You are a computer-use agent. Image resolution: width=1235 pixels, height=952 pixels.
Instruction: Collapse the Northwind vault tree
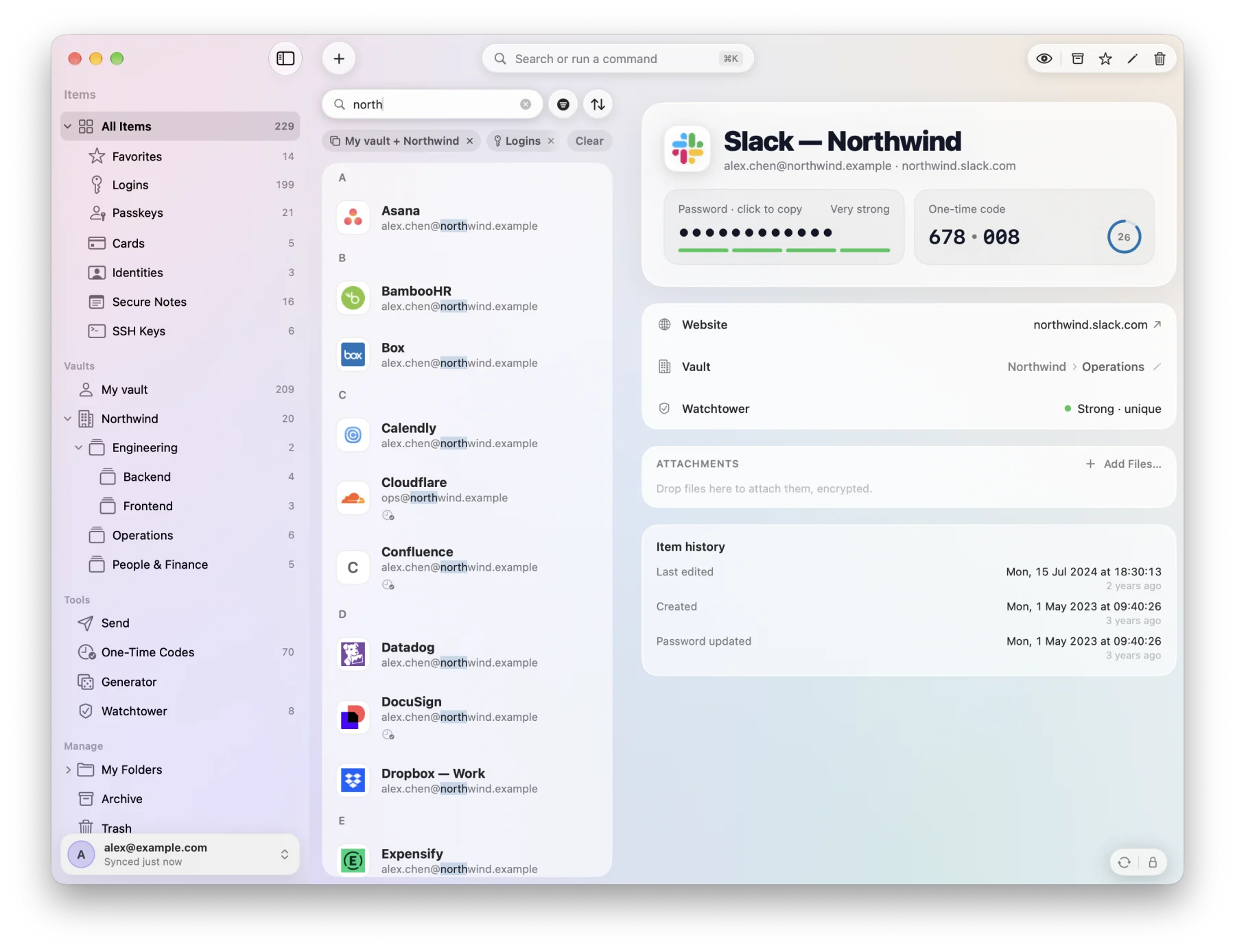(x=68, y=418)
